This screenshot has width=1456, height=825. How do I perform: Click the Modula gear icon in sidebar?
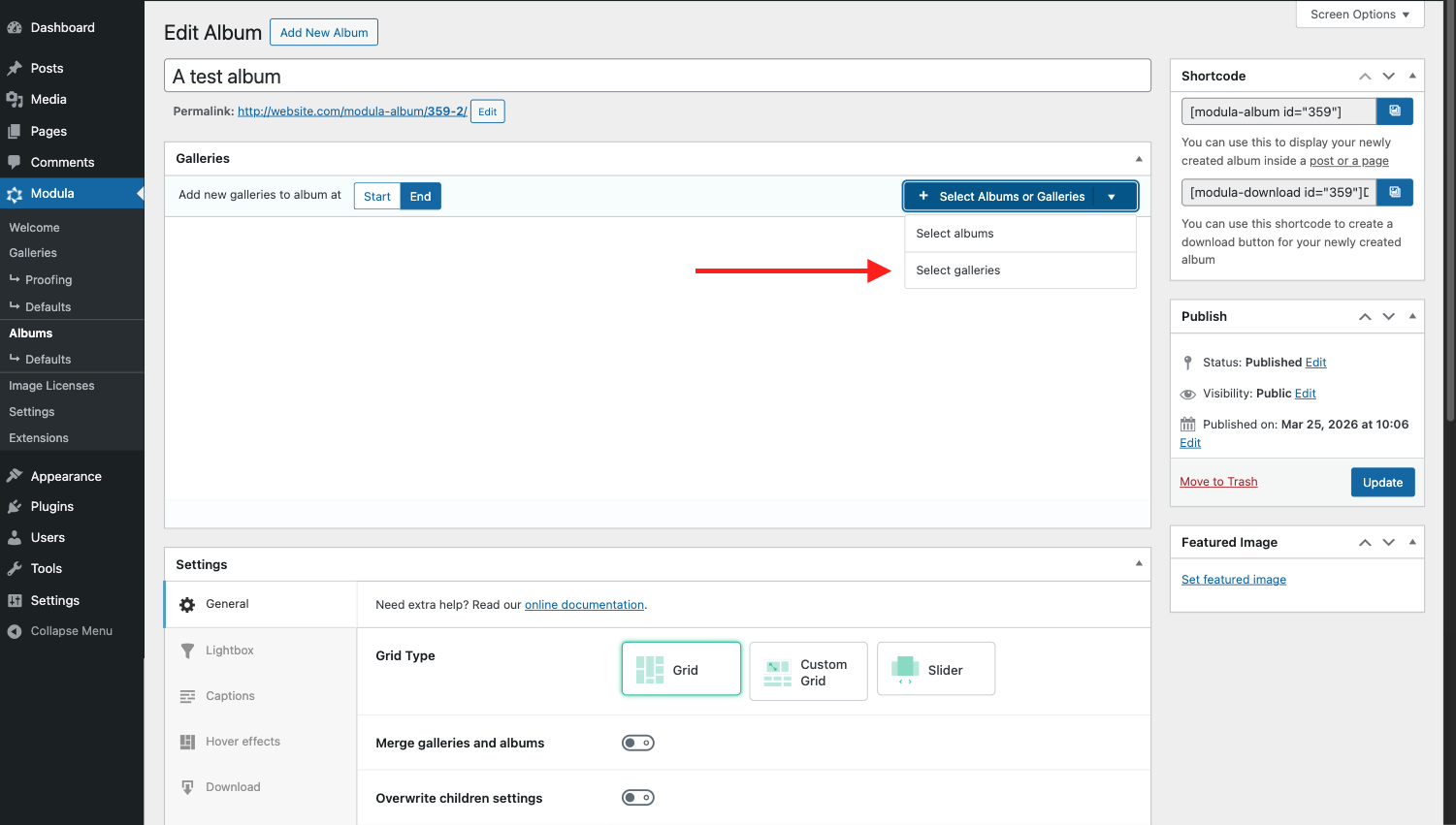(x=15, y=194)
